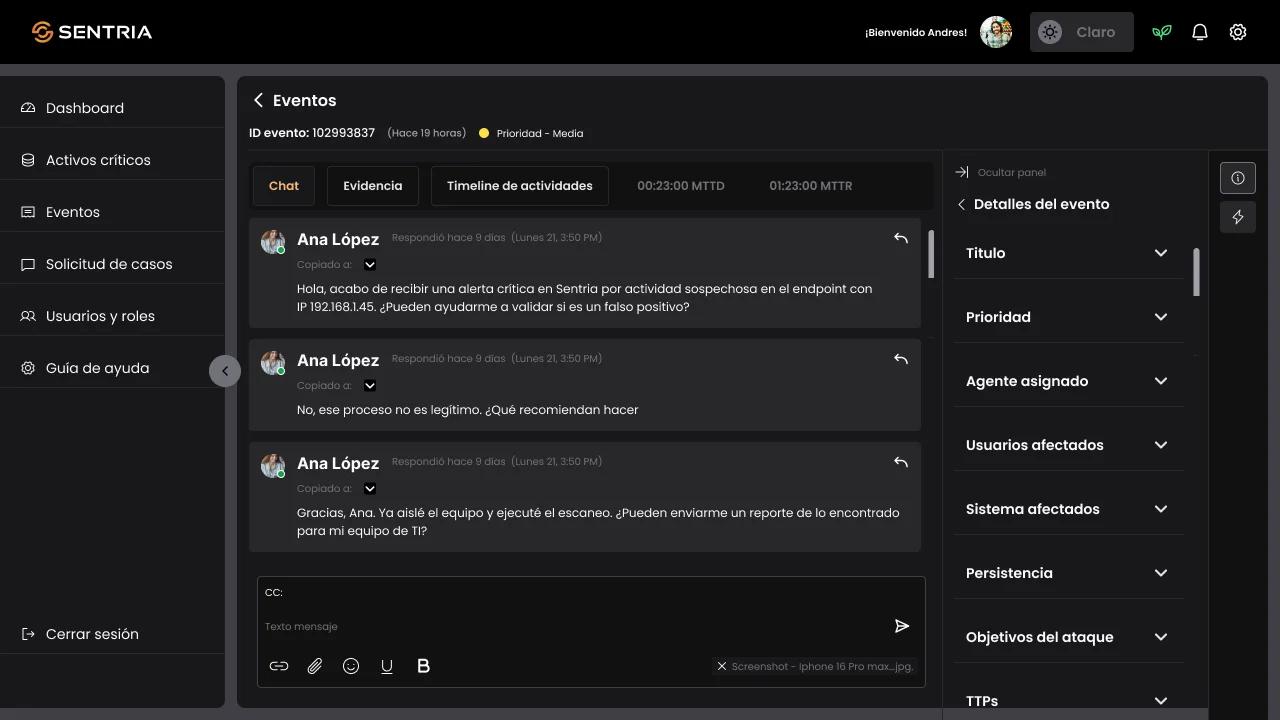Reply to the message about the illegitimate process
This screenshot has height=720, width=1280.
[901, 359]
